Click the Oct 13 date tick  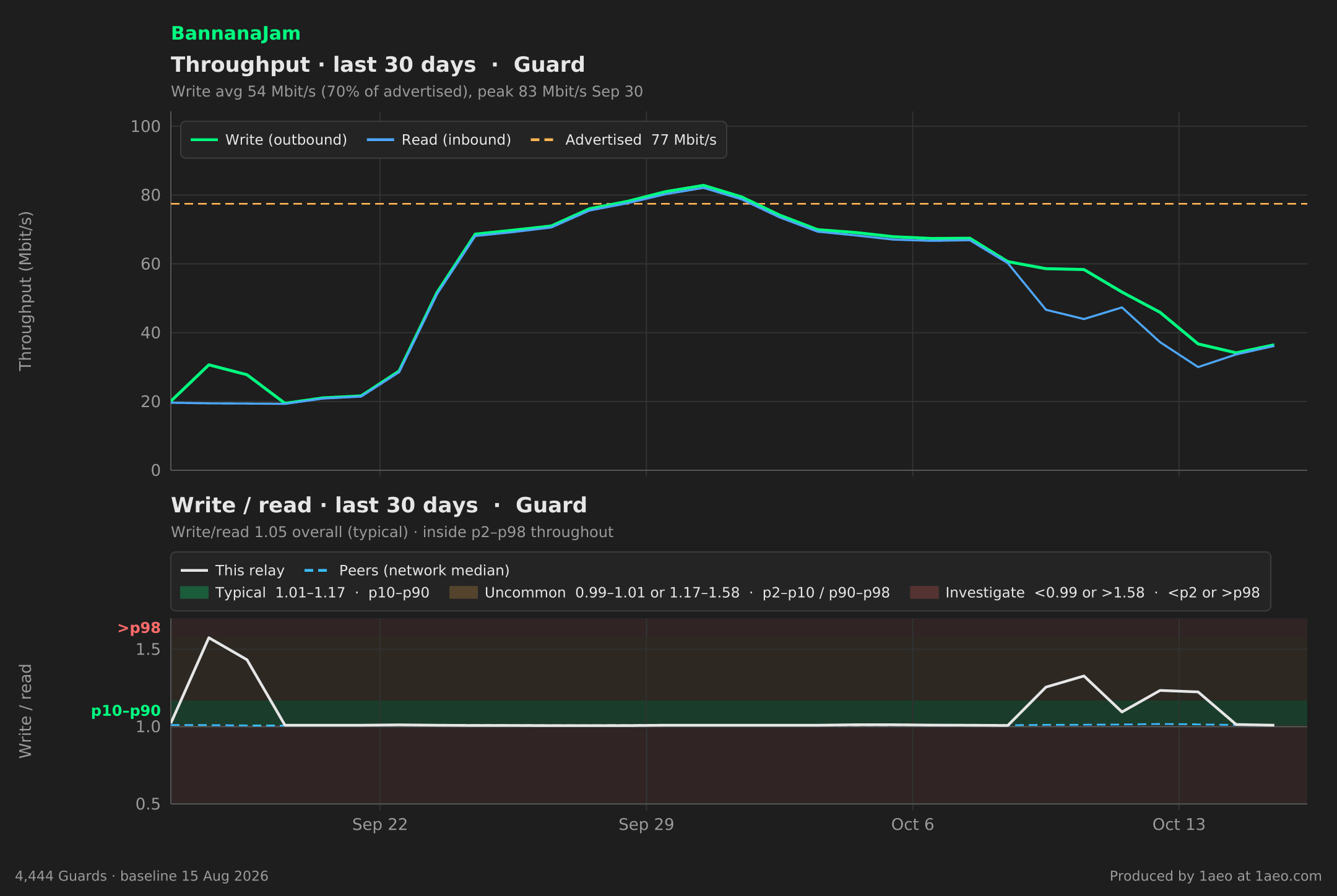(x=1179, y=825)
